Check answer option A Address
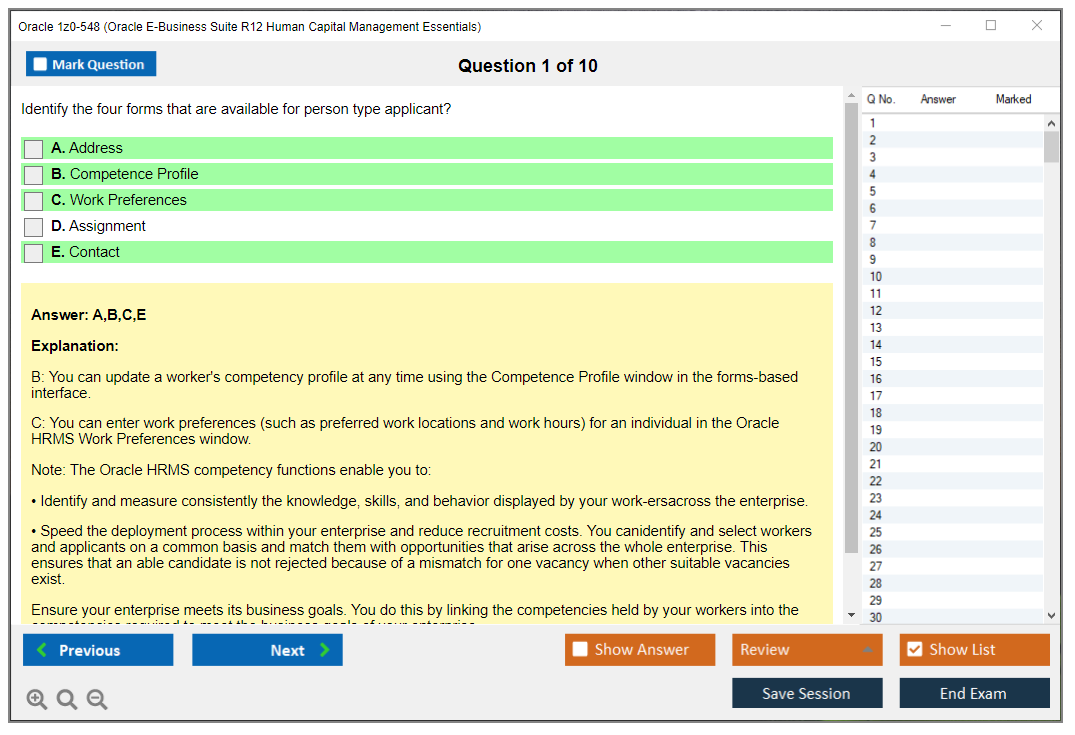 [x=32, y=148]
